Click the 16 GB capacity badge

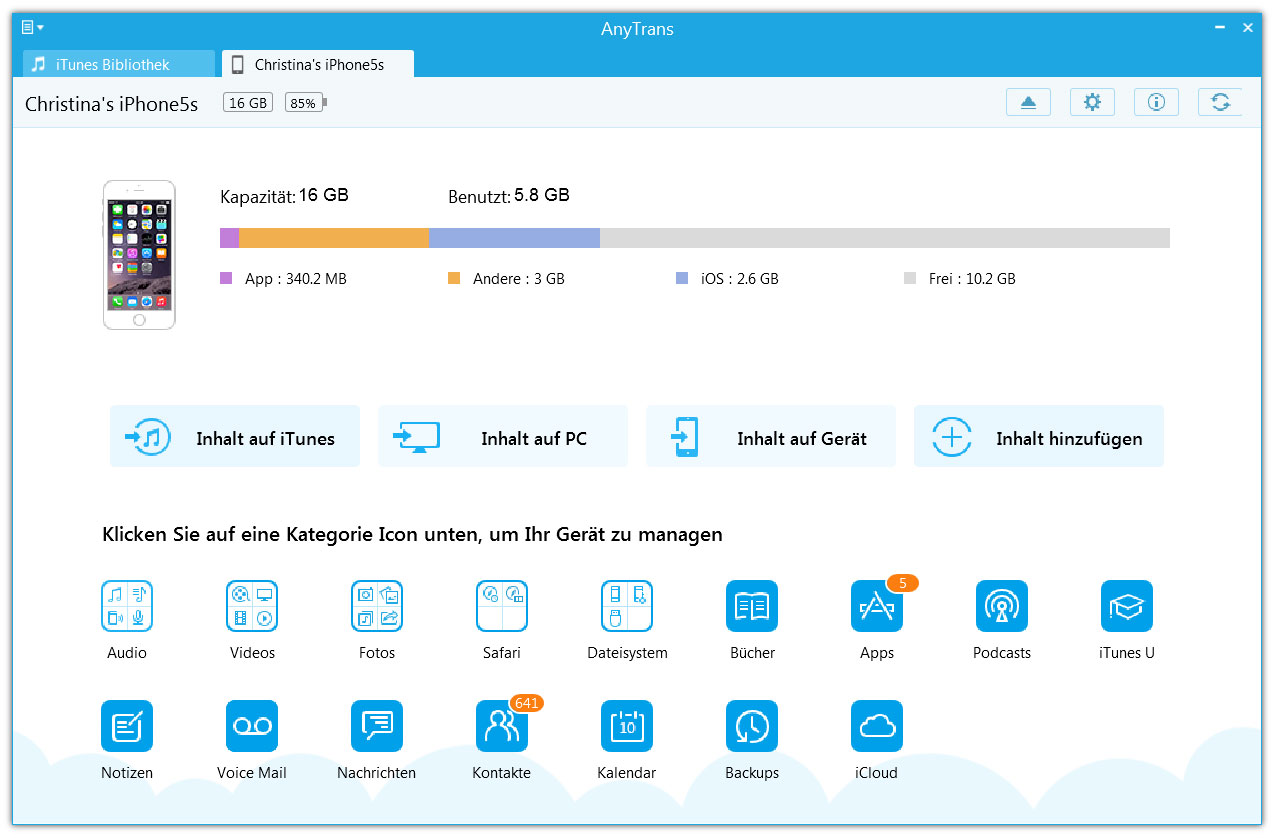click(248, 103)
